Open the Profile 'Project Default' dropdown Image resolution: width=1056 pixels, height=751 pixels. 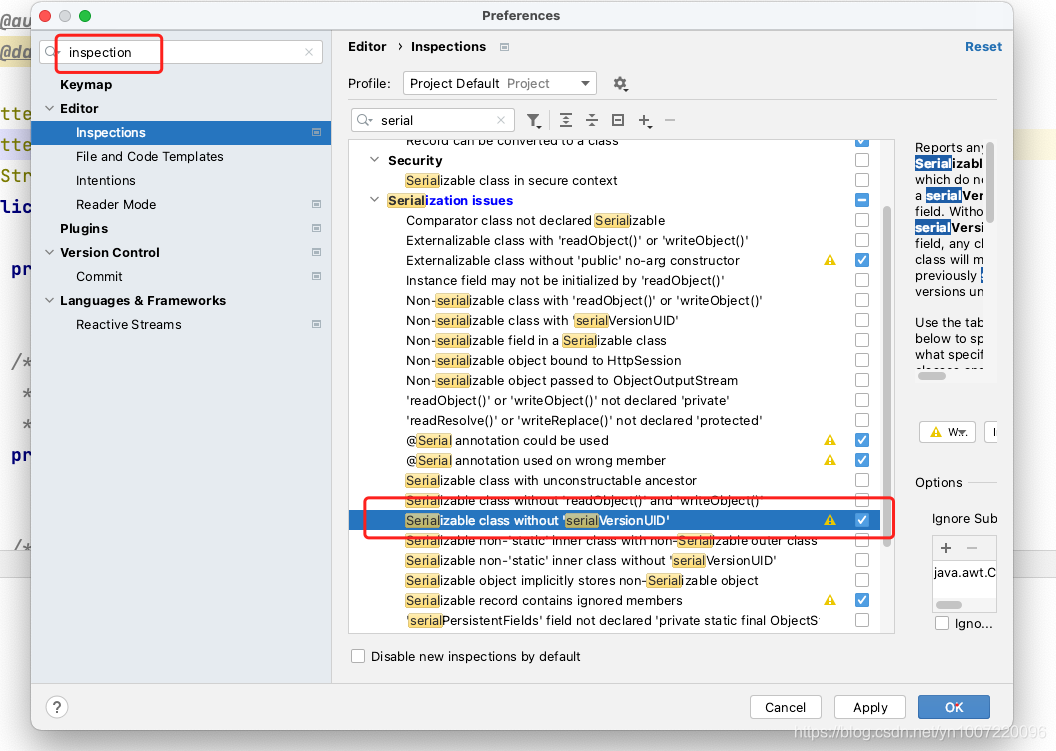pyautogui.click(x=500, y=84)
